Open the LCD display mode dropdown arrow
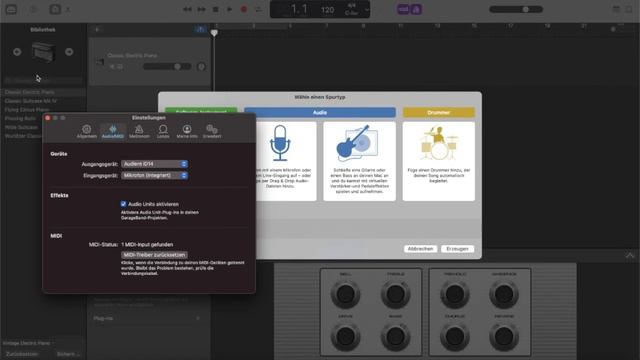The width and height of the screenshot is (640, 360). 367,9
